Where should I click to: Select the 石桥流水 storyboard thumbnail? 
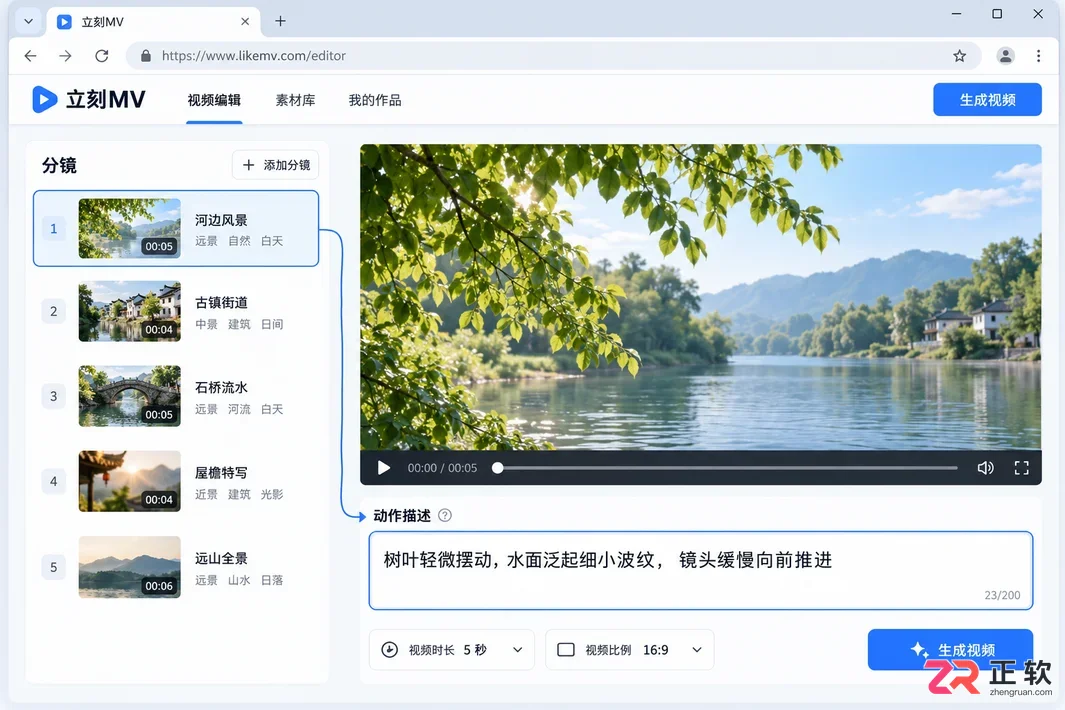pos(130,396)
